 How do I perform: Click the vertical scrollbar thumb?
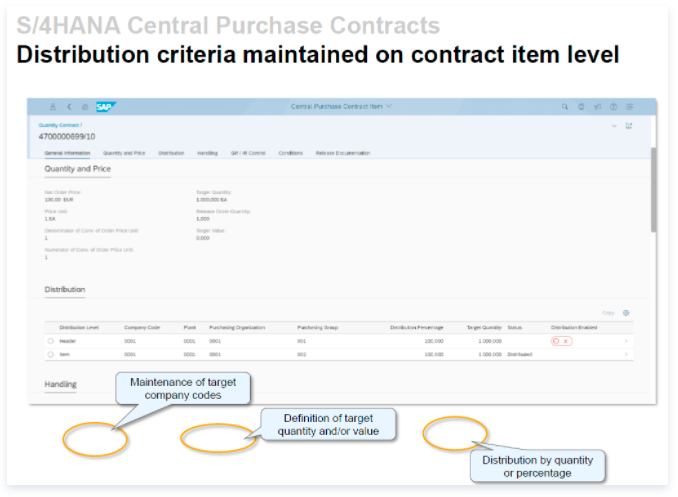(653, 190)
